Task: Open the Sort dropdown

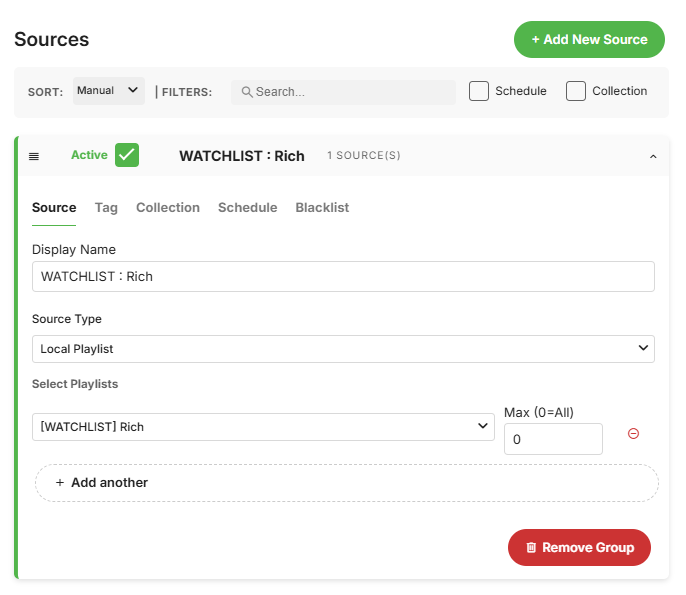Action: pyautogui.click(x=109, y=91)
